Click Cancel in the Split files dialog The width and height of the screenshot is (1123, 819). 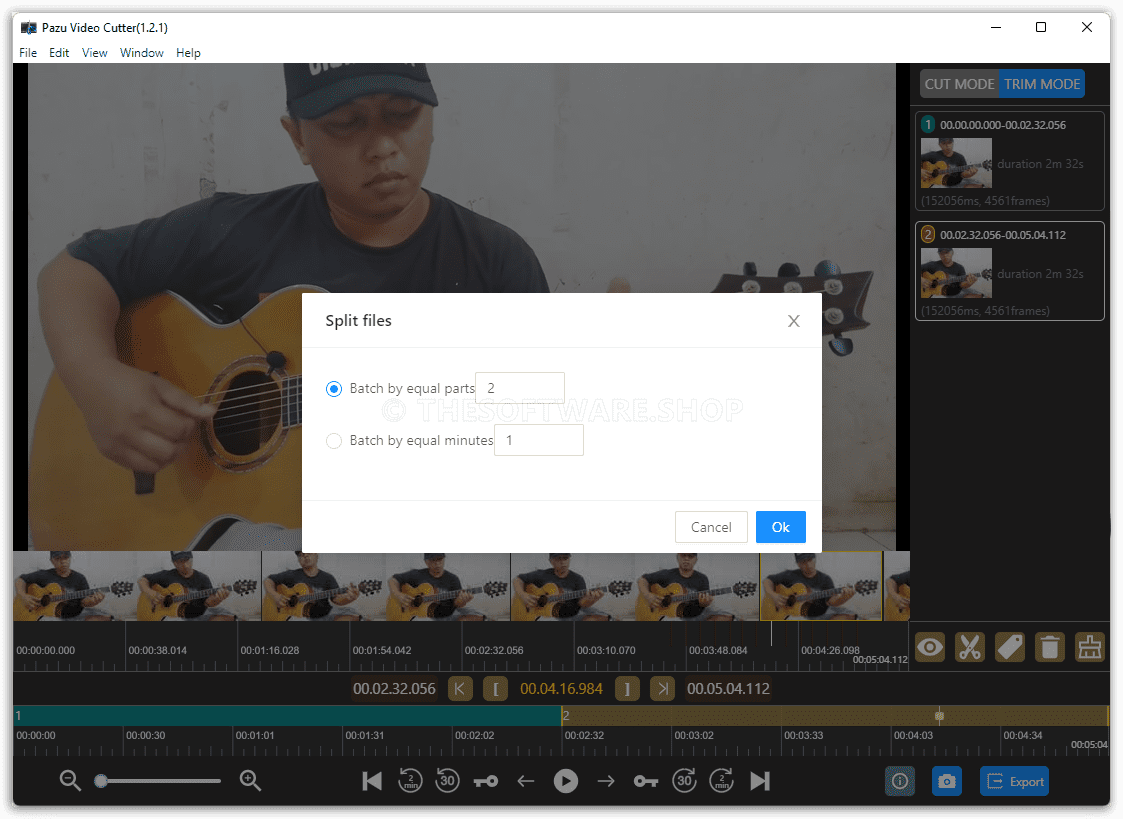click(x=711, y=527)
